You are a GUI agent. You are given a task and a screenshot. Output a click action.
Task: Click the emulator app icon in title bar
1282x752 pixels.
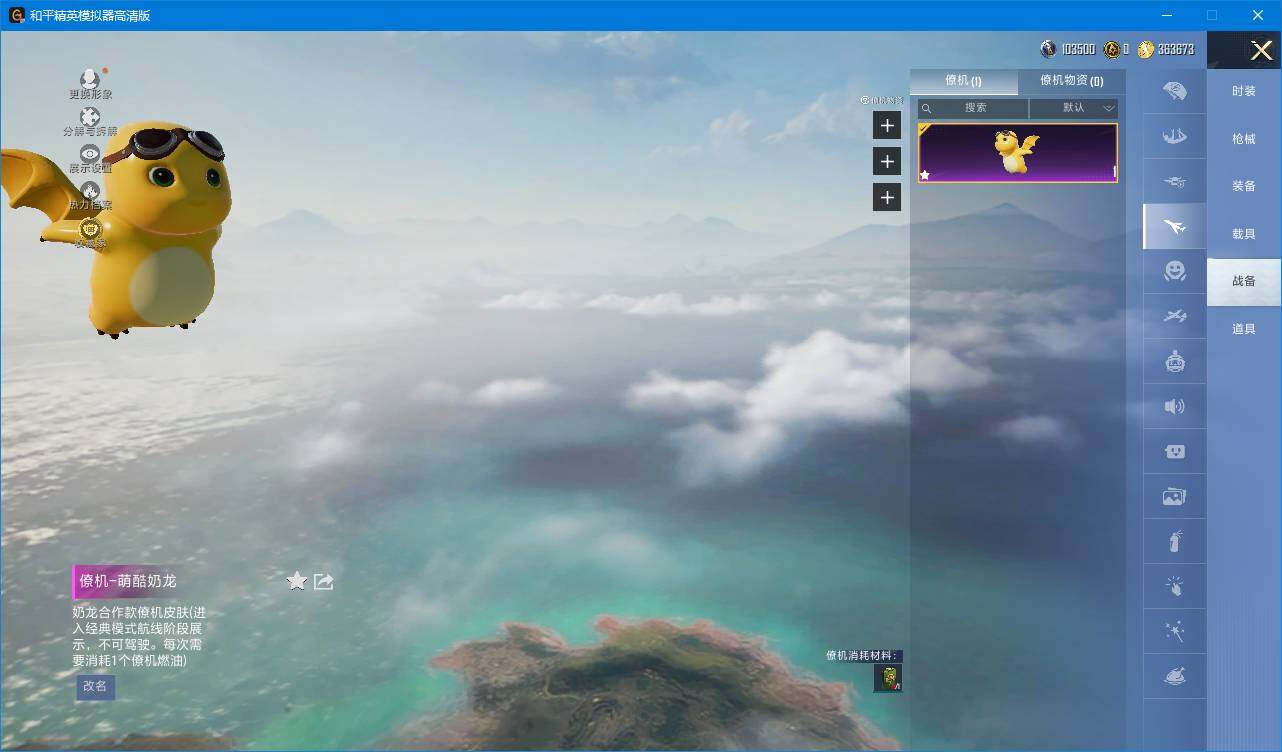(16, 15)
